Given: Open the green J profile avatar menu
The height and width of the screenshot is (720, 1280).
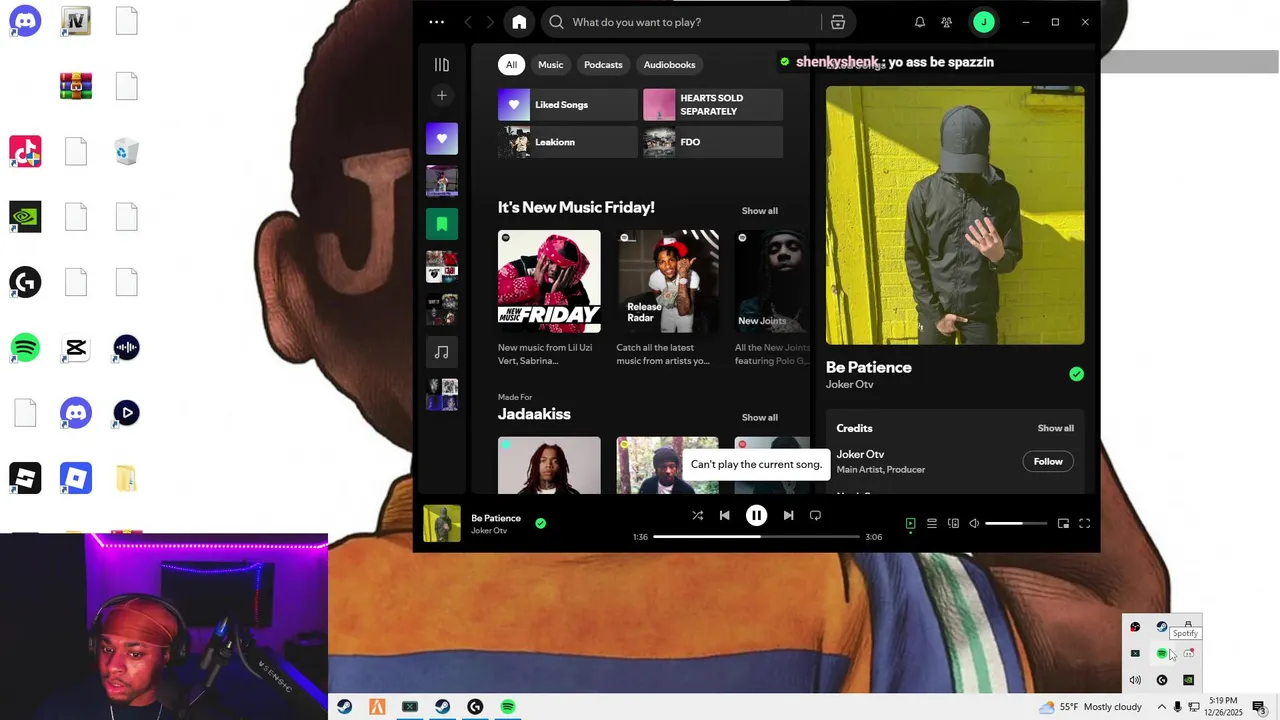Looking at the screenshot, I should (984, 22).
